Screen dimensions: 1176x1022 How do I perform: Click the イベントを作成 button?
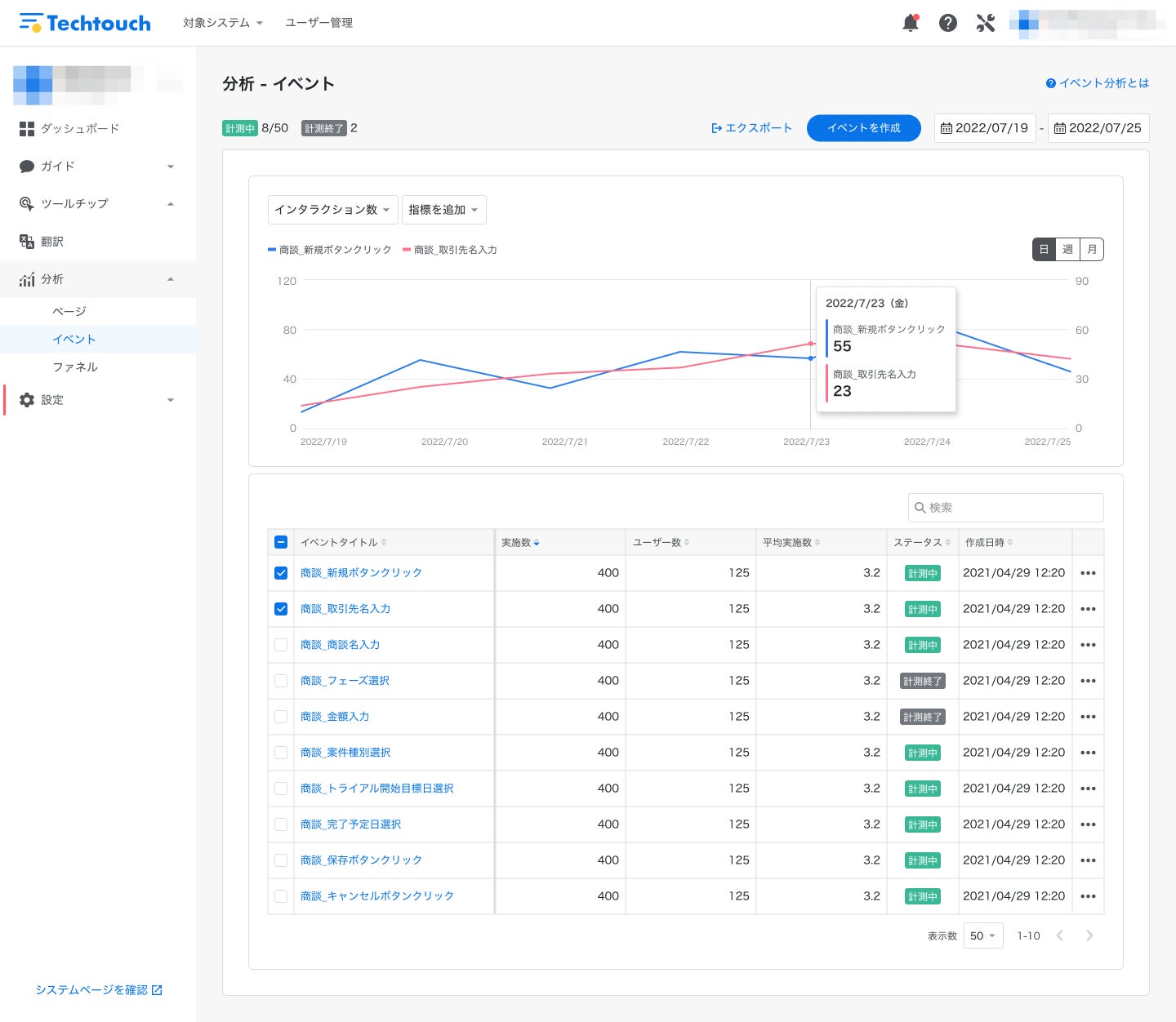(863, 128)
